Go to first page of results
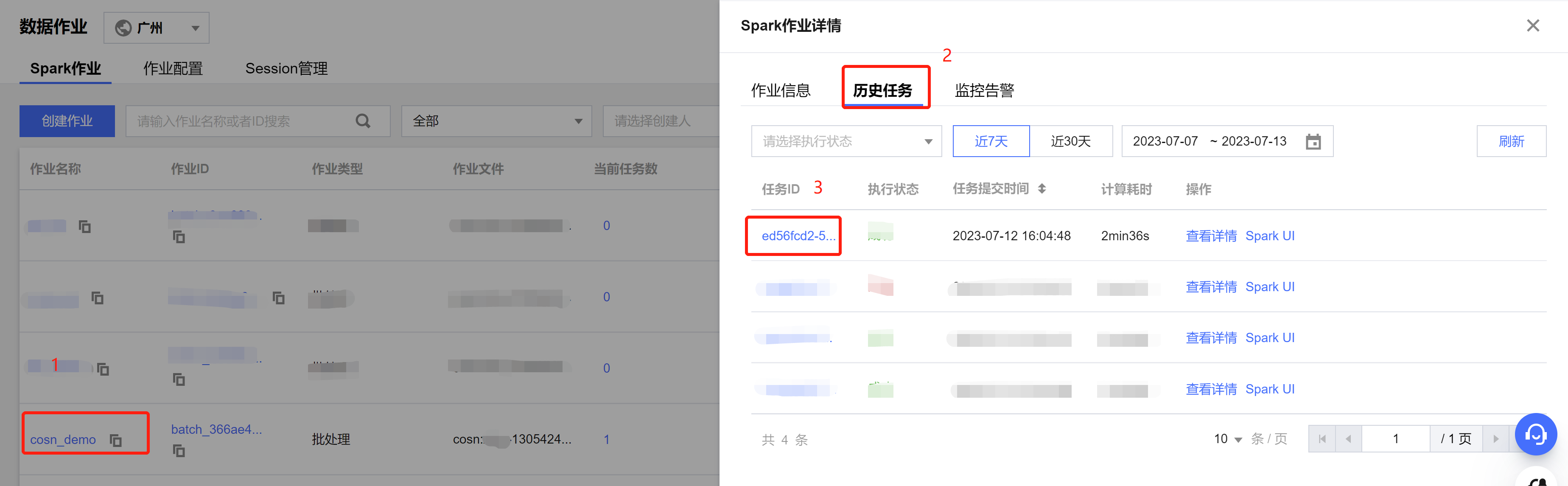The height and width of the screenshot is (486, 1568). click(x=1322, y=439)
